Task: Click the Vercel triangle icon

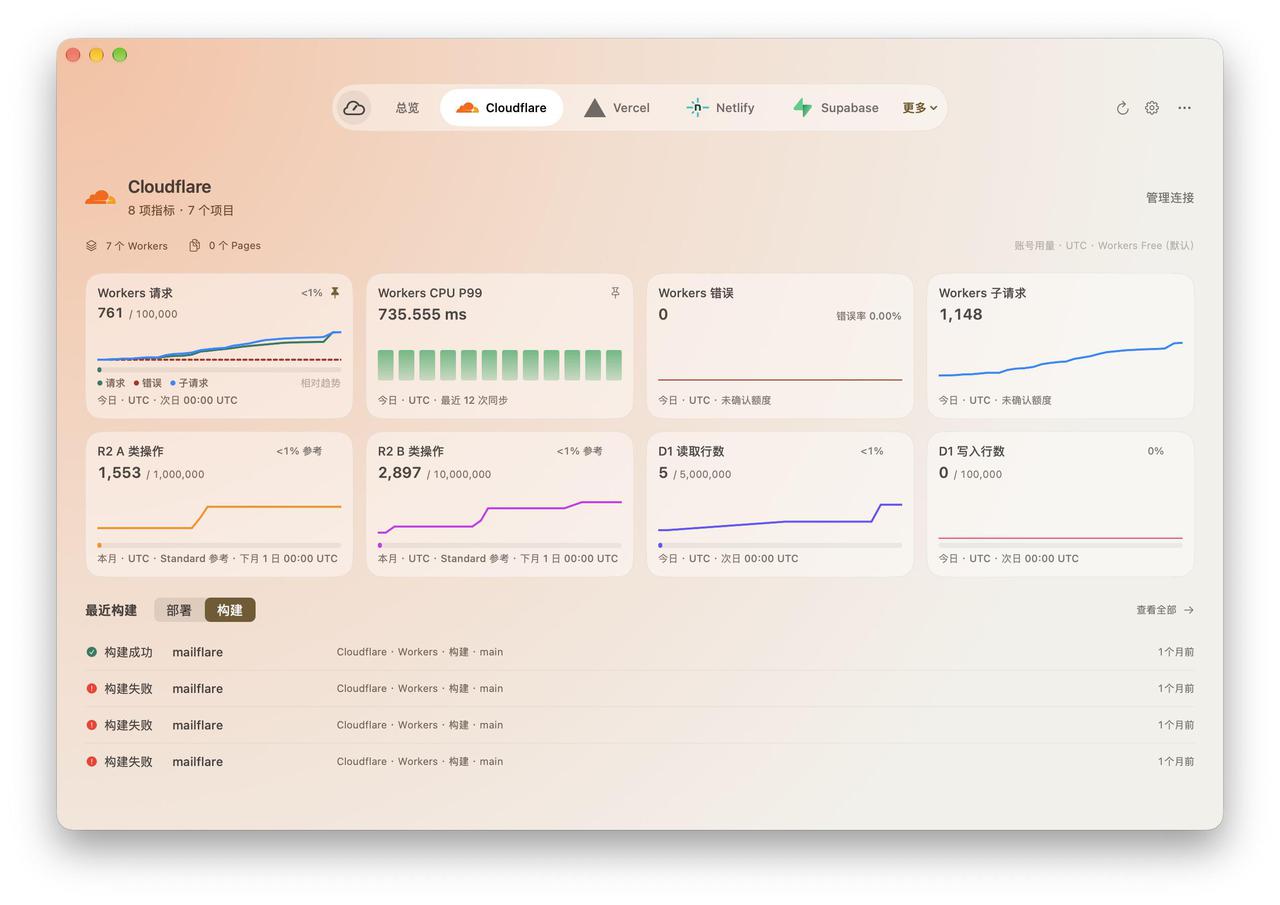Action: [x=595, y=108]
